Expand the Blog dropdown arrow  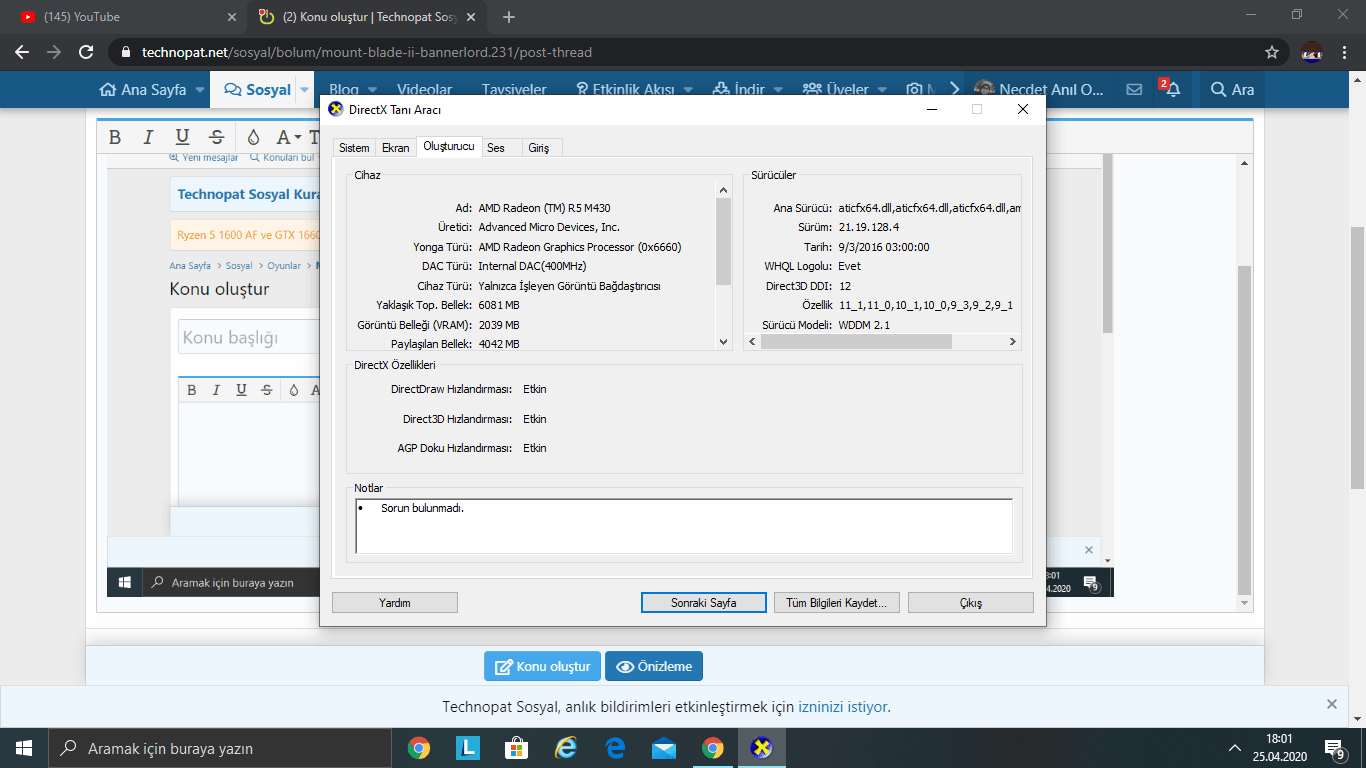372,90
